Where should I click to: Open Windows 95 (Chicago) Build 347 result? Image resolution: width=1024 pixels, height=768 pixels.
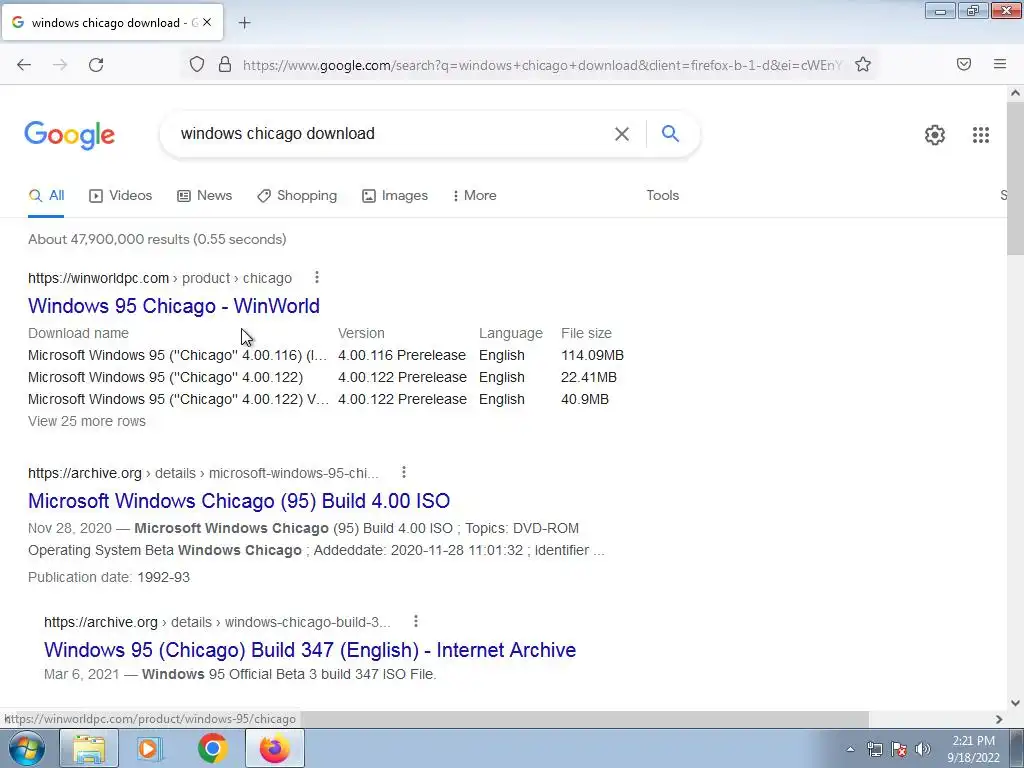tap(310, 650)
